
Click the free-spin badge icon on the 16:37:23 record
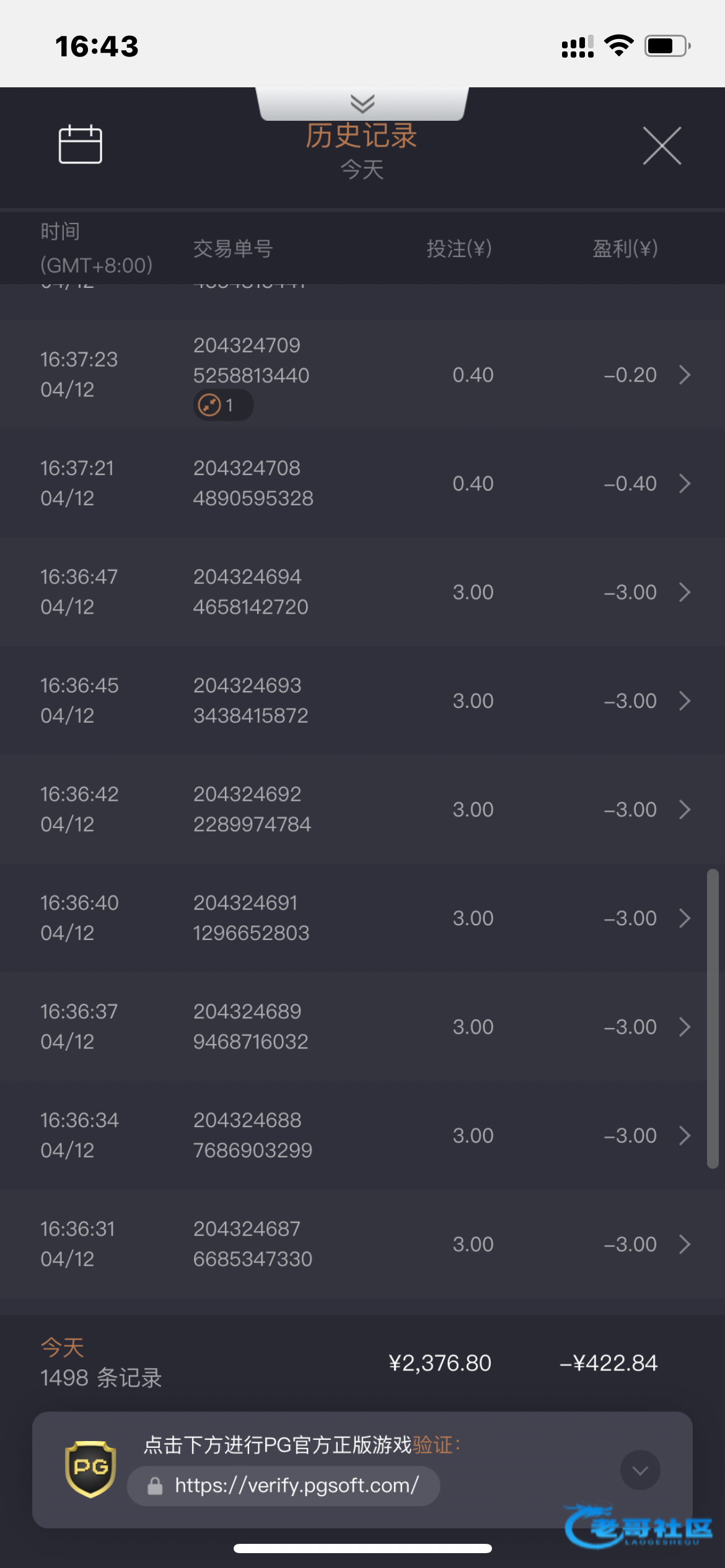click(x=210, y=406)
